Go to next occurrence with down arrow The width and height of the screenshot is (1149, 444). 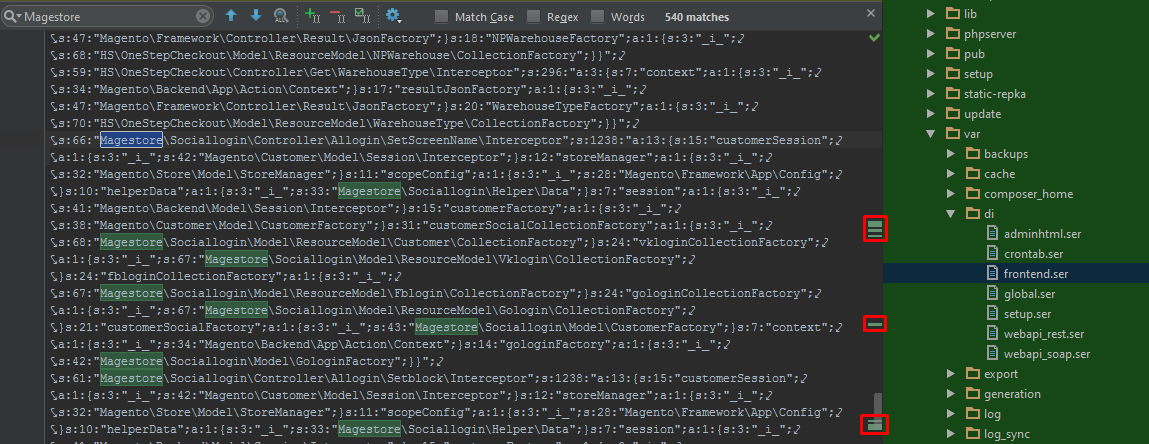tap(256, 15)
